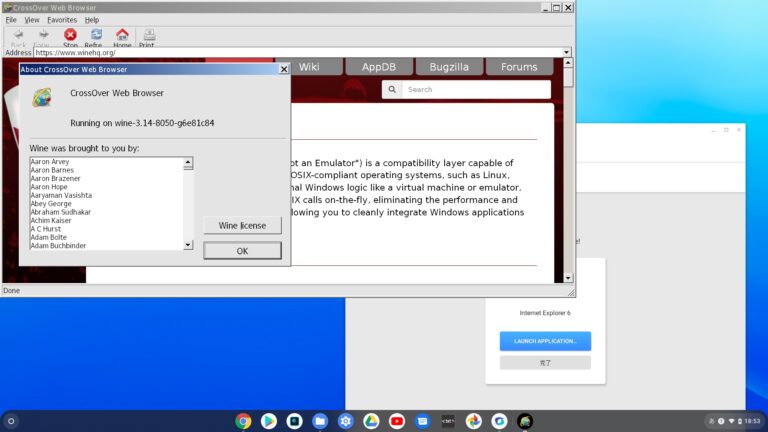This screenshot has height=432, width=768.
Task: Open the Forums tab on WineHQ
Action: pos(519,67)
